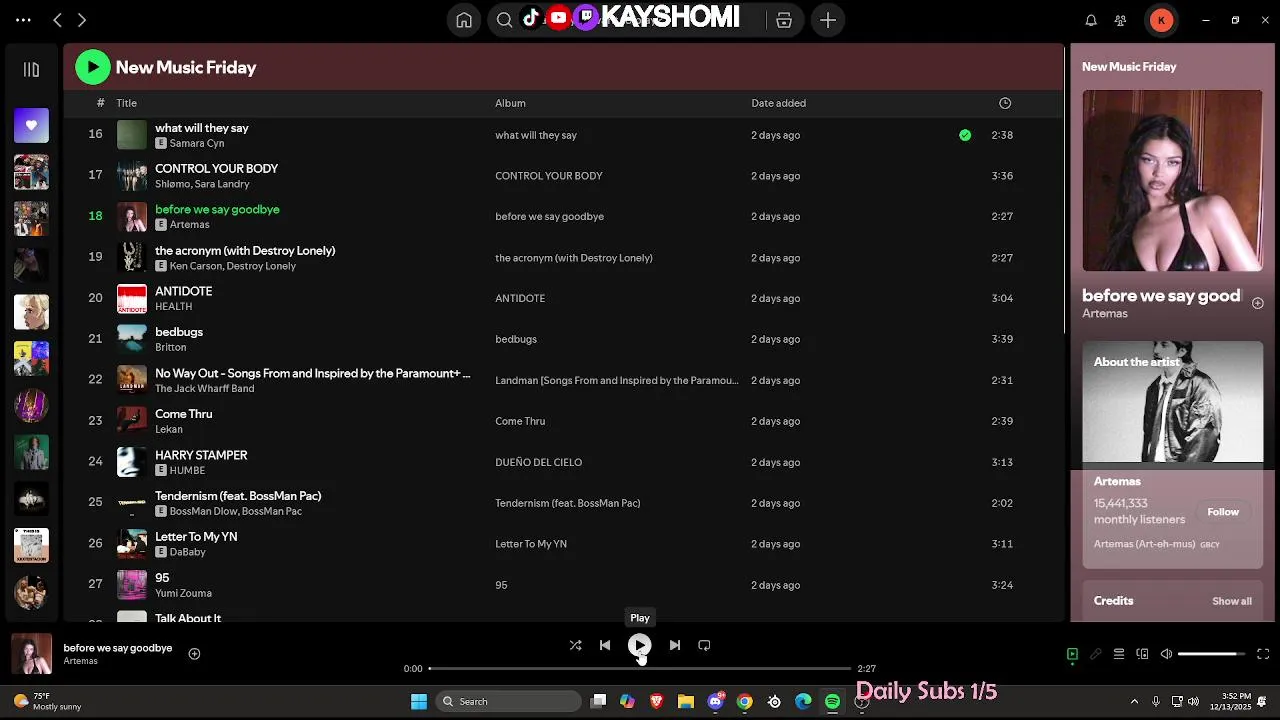
Task: Add now-playing song to Liked Songs in player bar
Action: point(195,654)
